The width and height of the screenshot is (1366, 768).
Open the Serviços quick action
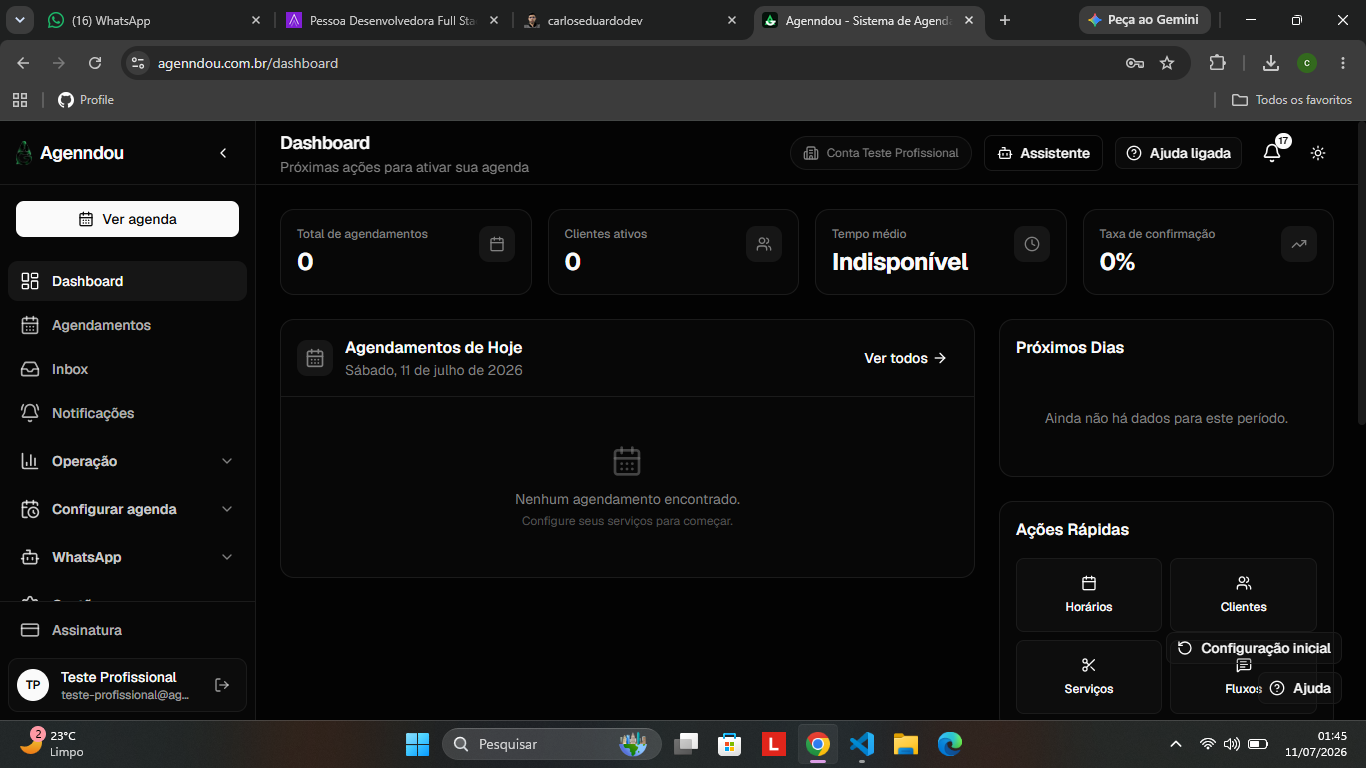click(x=1089, y=677)
